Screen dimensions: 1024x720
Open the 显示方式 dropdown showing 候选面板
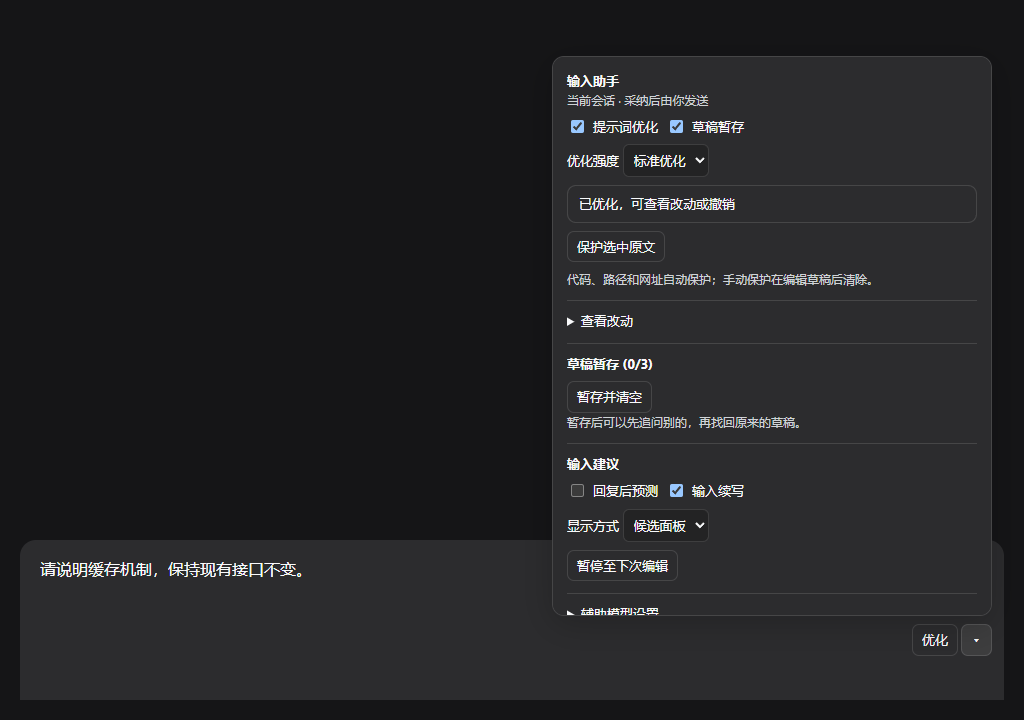666,525
